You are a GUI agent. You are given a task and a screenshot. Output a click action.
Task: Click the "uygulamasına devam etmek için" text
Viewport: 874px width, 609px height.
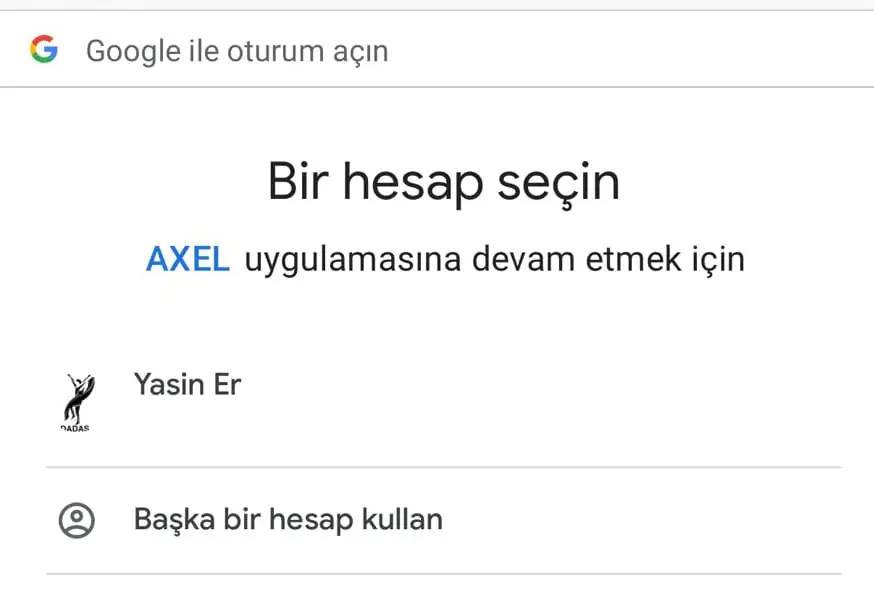494,259
